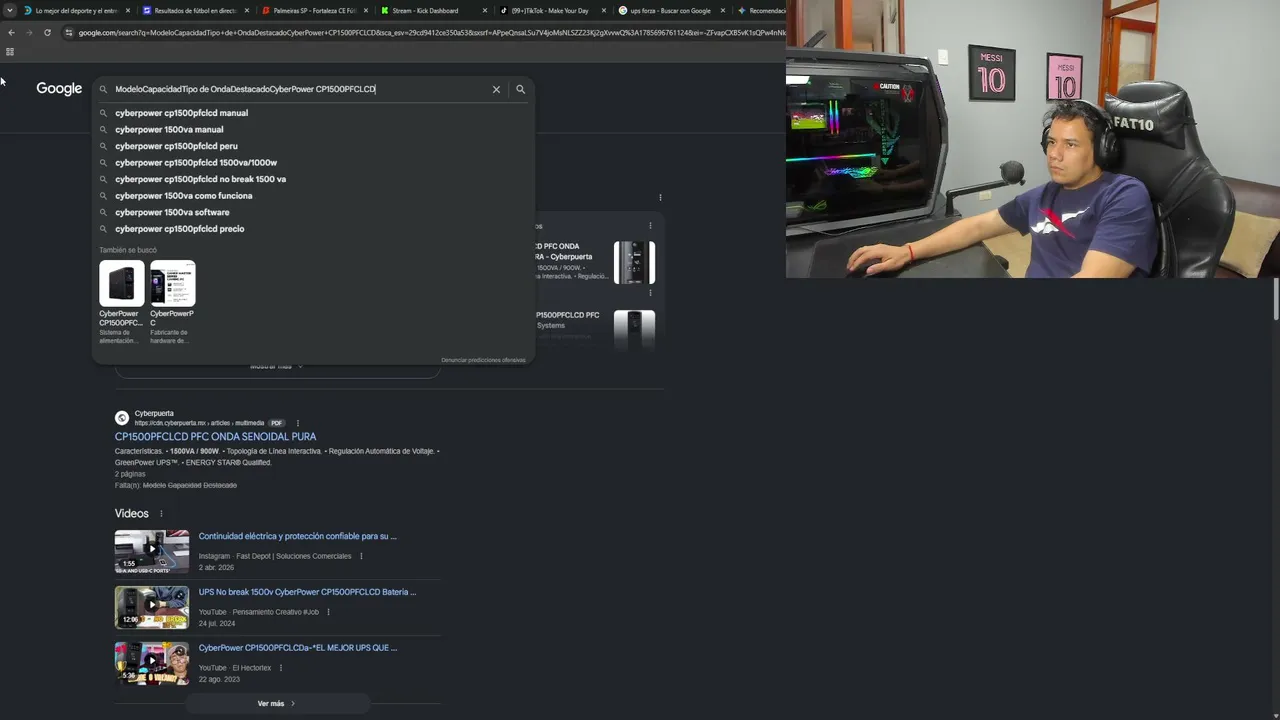Open 'CP1500PFCLCD PFC ONDA SENOIDAL PURA' result link
This screenshot has height=720, width=1280.
coord(215,437)
